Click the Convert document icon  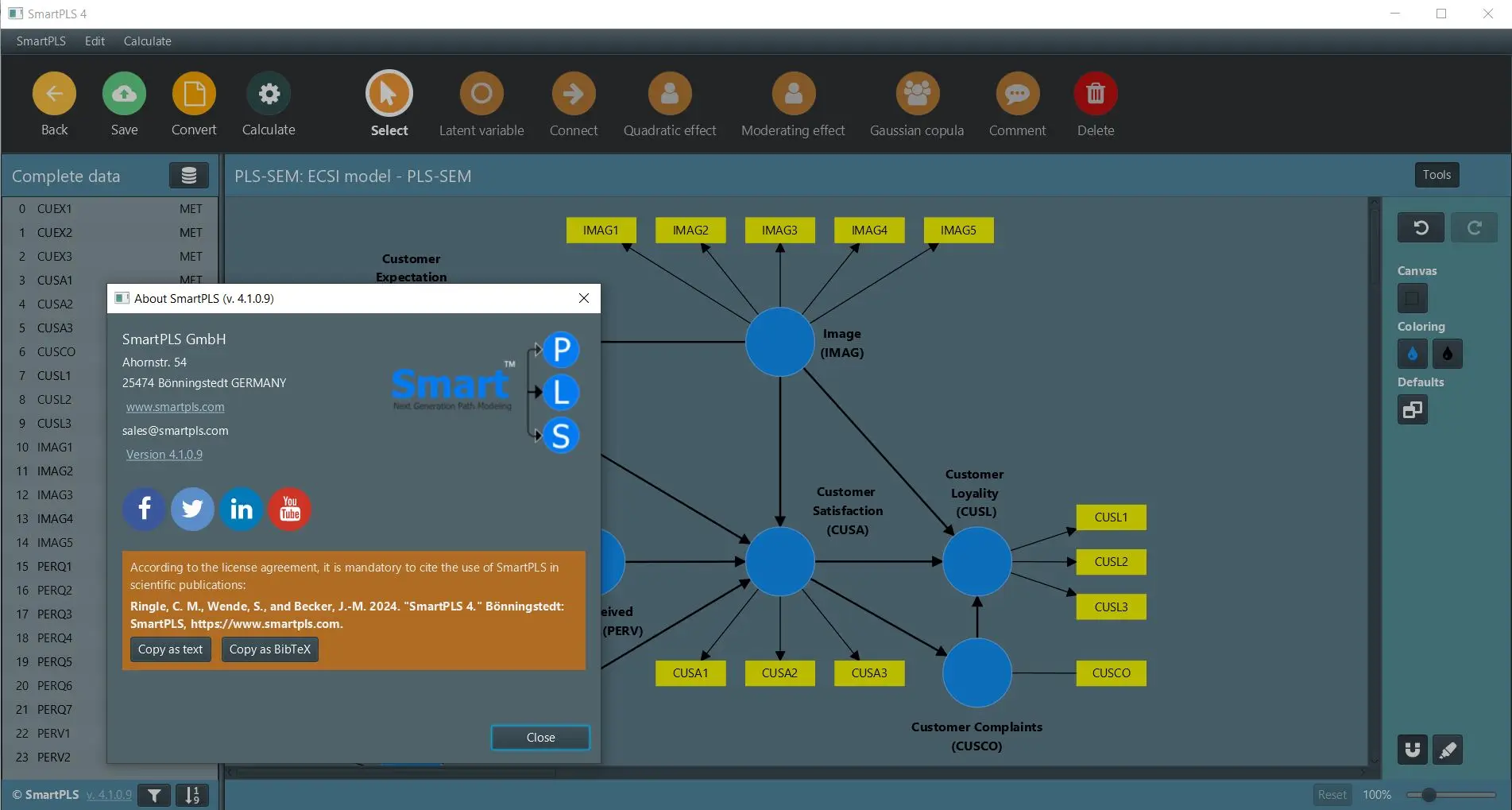click(194, 94)
